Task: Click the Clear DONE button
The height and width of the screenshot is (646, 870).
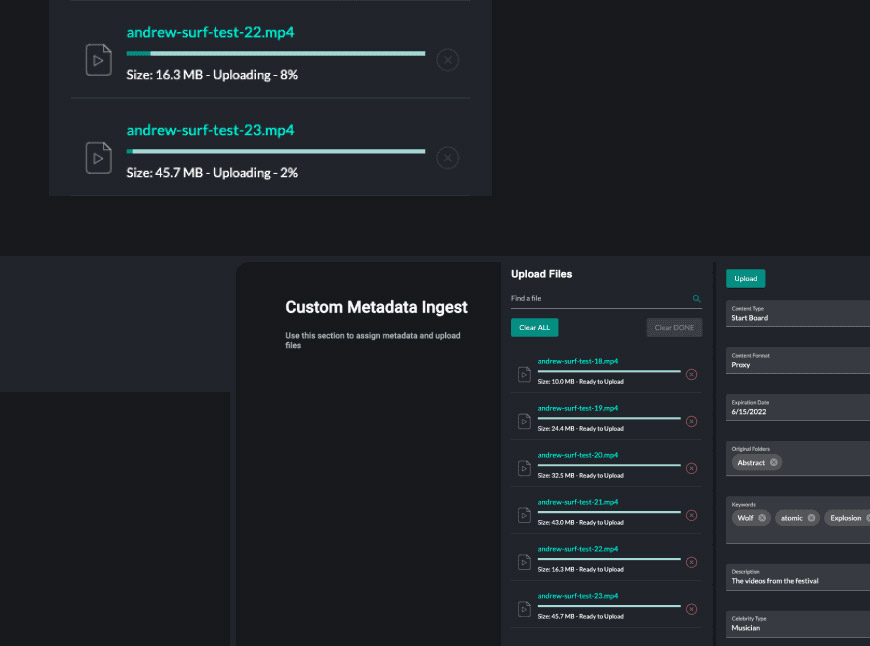Action: pyautogui.click(x=674, y=328)
